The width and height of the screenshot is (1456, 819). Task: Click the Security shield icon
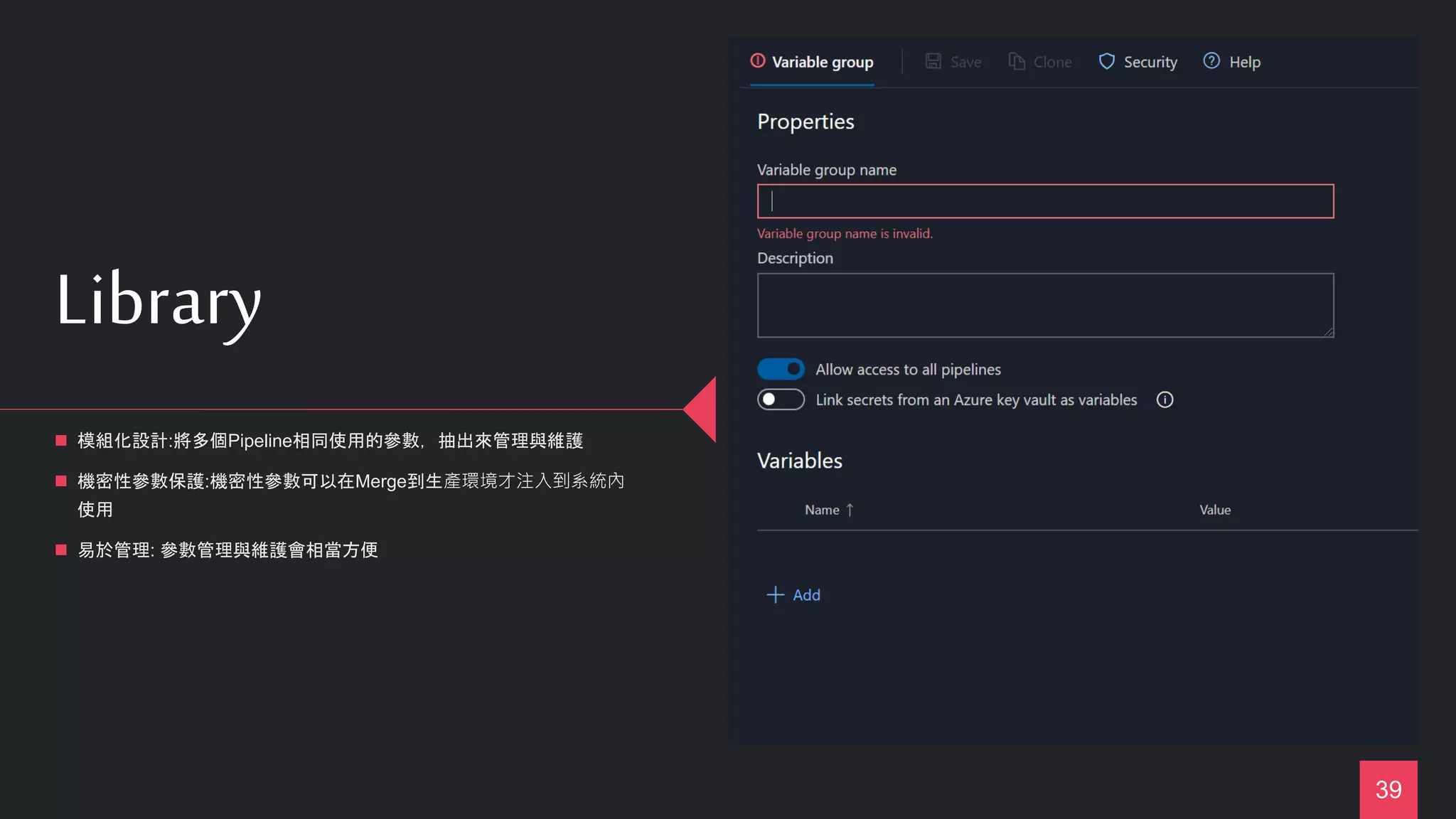tap(1106, 62)
